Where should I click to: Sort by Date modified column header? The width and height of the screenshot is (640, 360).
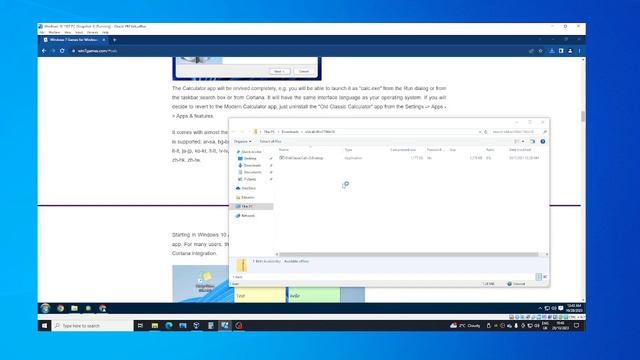[520, 150]
